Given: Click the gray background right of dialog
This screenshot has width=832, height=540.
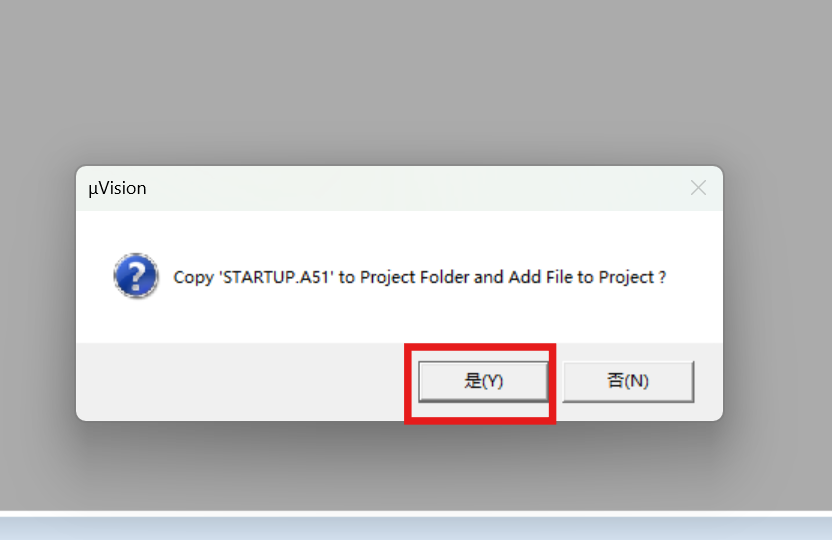Looking at the screenshot, I should click(x=777, y=292).
